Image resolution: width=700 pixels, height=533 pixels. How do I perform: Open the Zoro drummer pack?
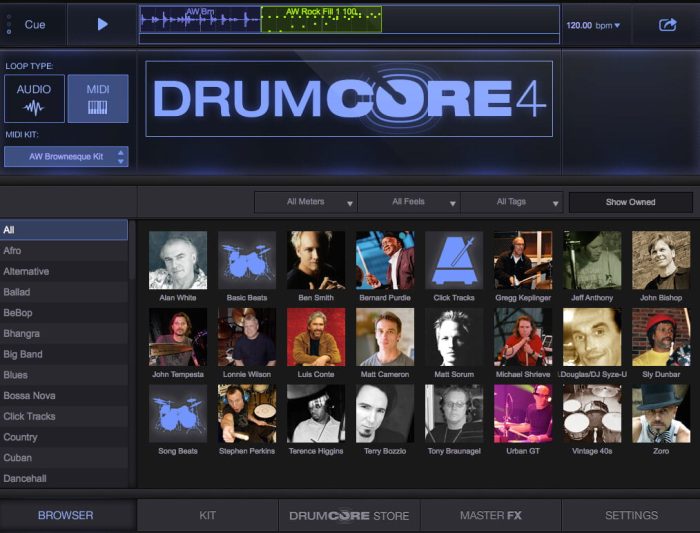661,414
